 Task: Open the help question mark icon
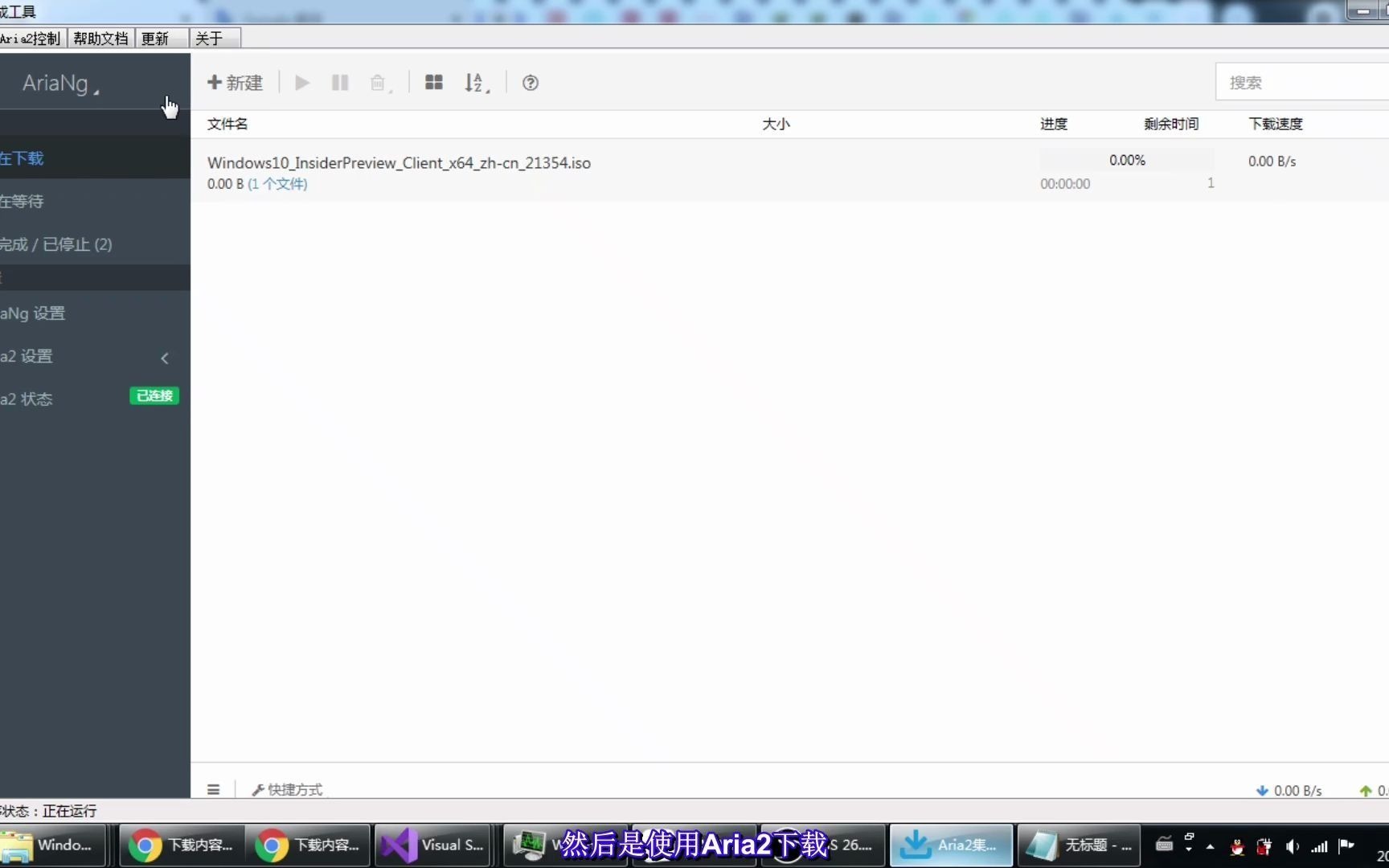tap(531, 83)
